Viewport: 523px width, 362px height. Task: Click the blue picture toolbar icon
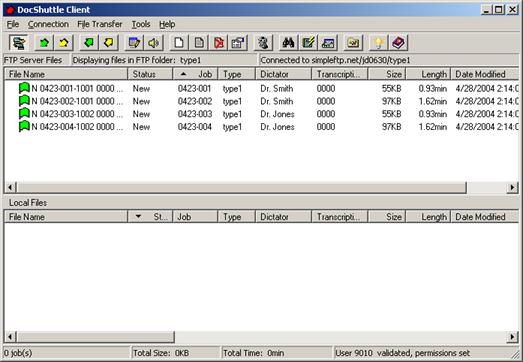click(x=328, y=43)
